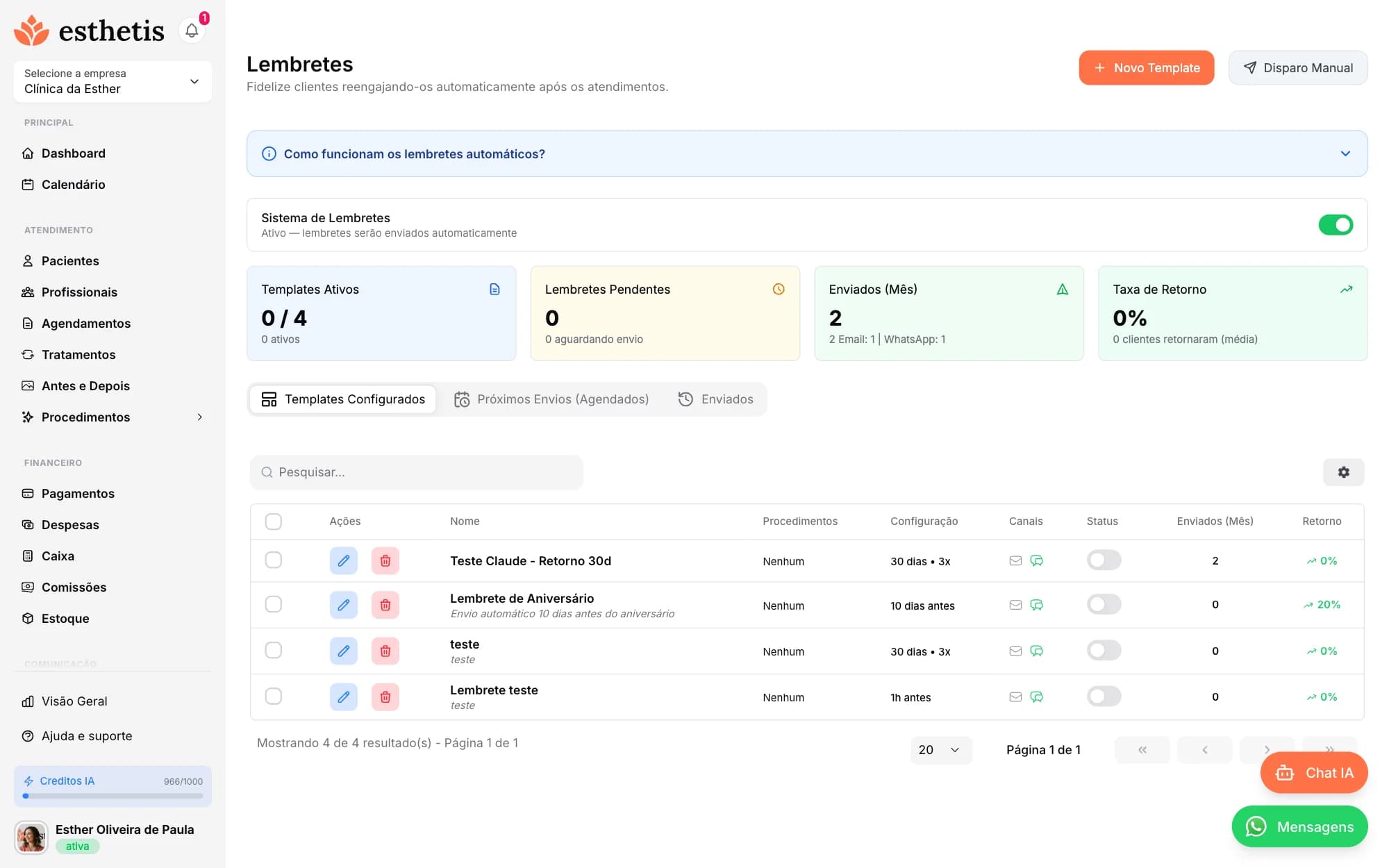Click the 'ativa' status badge
Image resolution: width=1389 pixels, height=868 pixels.
pos(77,846)
